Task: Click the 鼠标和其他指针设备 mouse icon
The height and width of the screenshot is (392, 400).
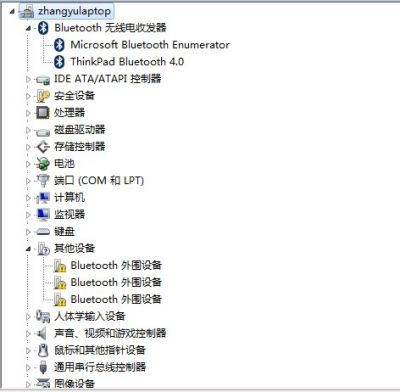Action: [43, 350]
